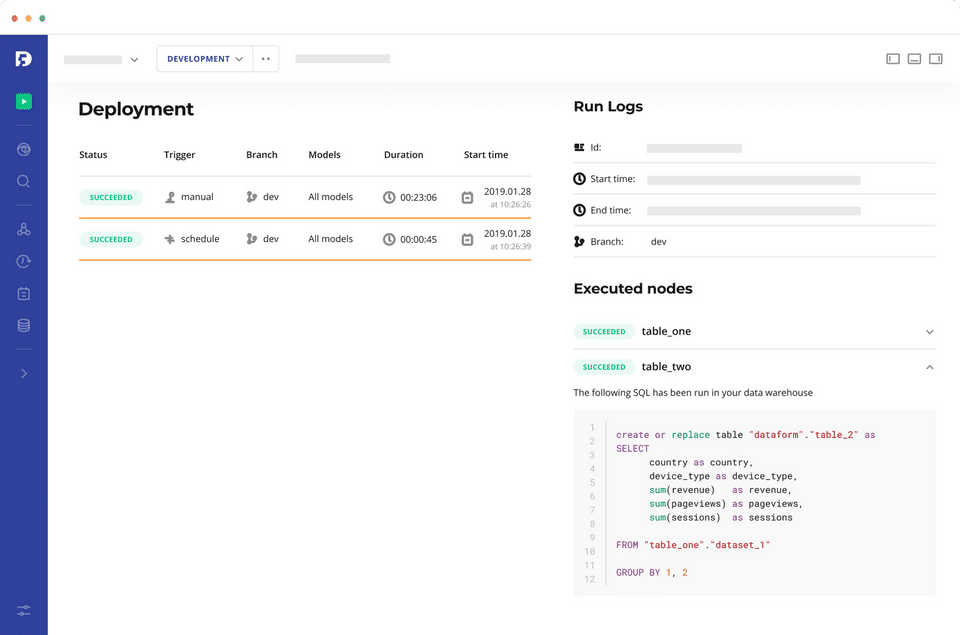Click branch icon in the manual row
960x635 pixels.
coord(252,197)
